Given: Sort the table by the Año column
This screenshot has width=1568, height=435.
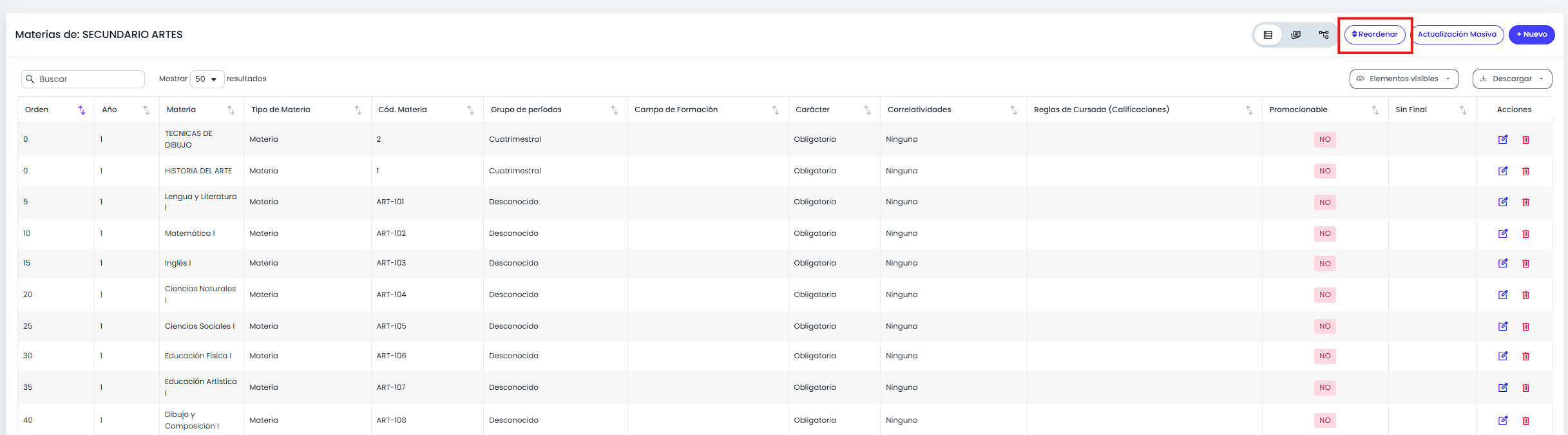Looking at the screenshot, I should pos(126,110).
